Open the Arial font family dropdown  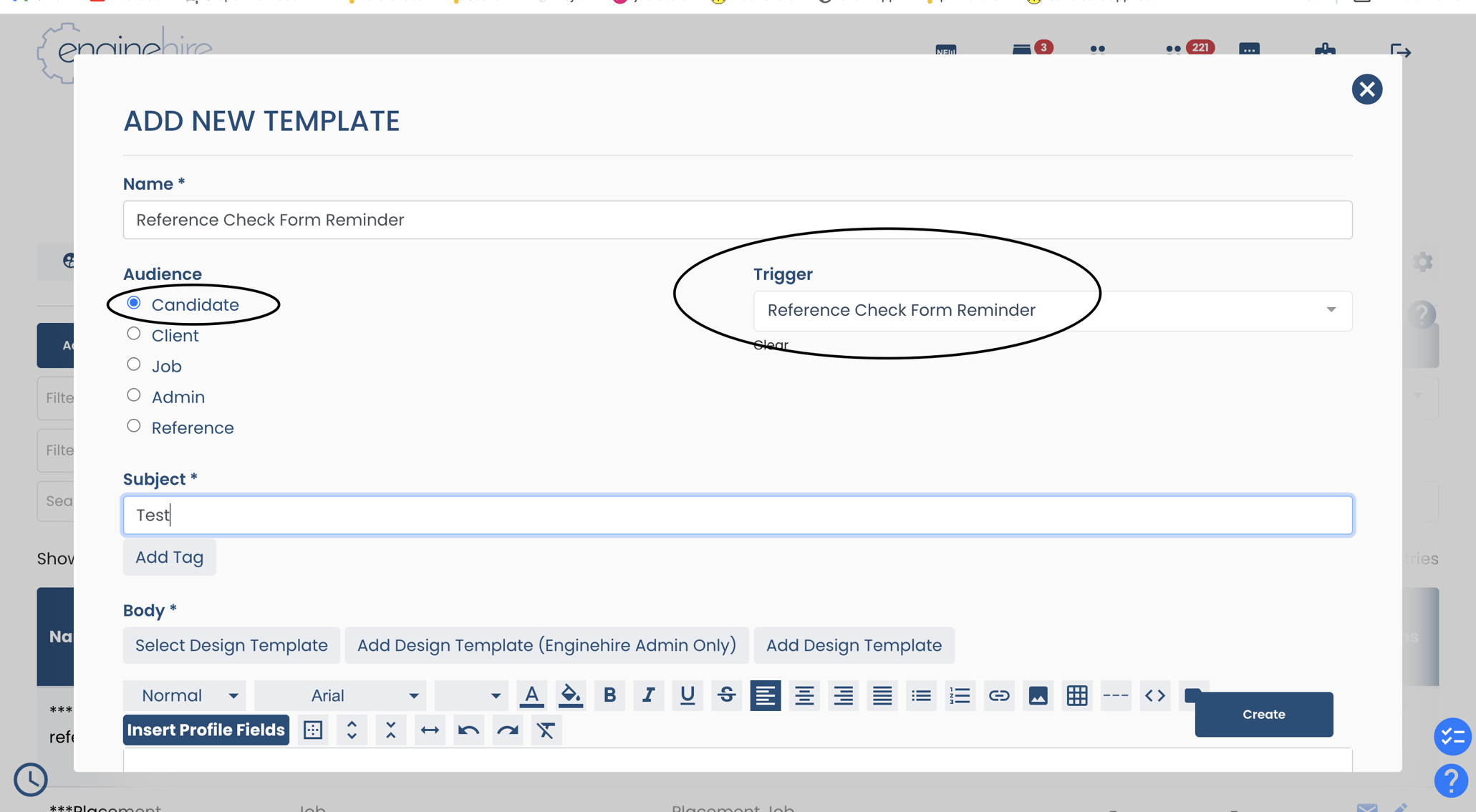(x=340, y=695)
